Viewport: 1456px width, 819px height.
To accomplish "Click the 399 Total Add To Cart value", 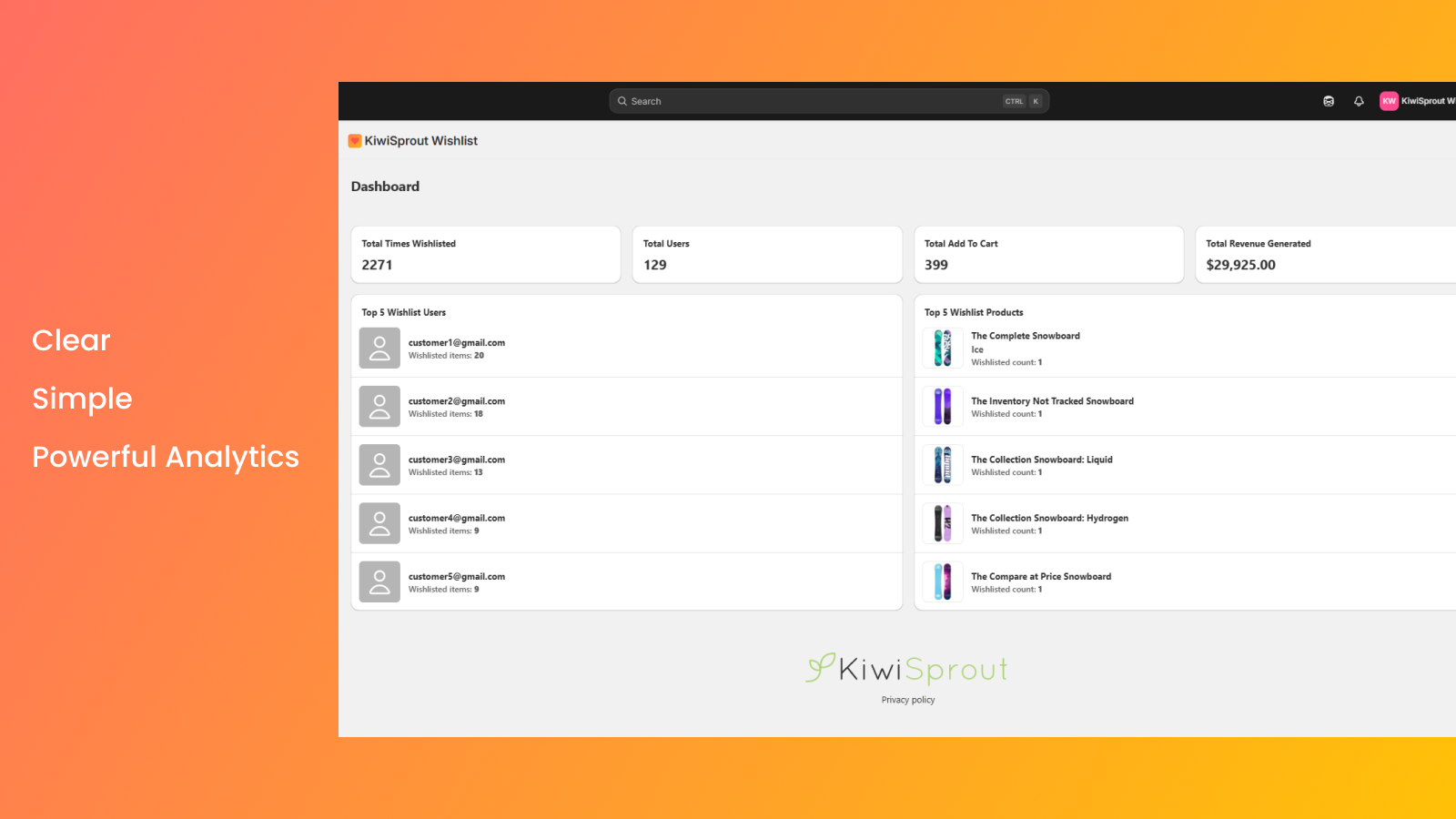I will 936,265.
